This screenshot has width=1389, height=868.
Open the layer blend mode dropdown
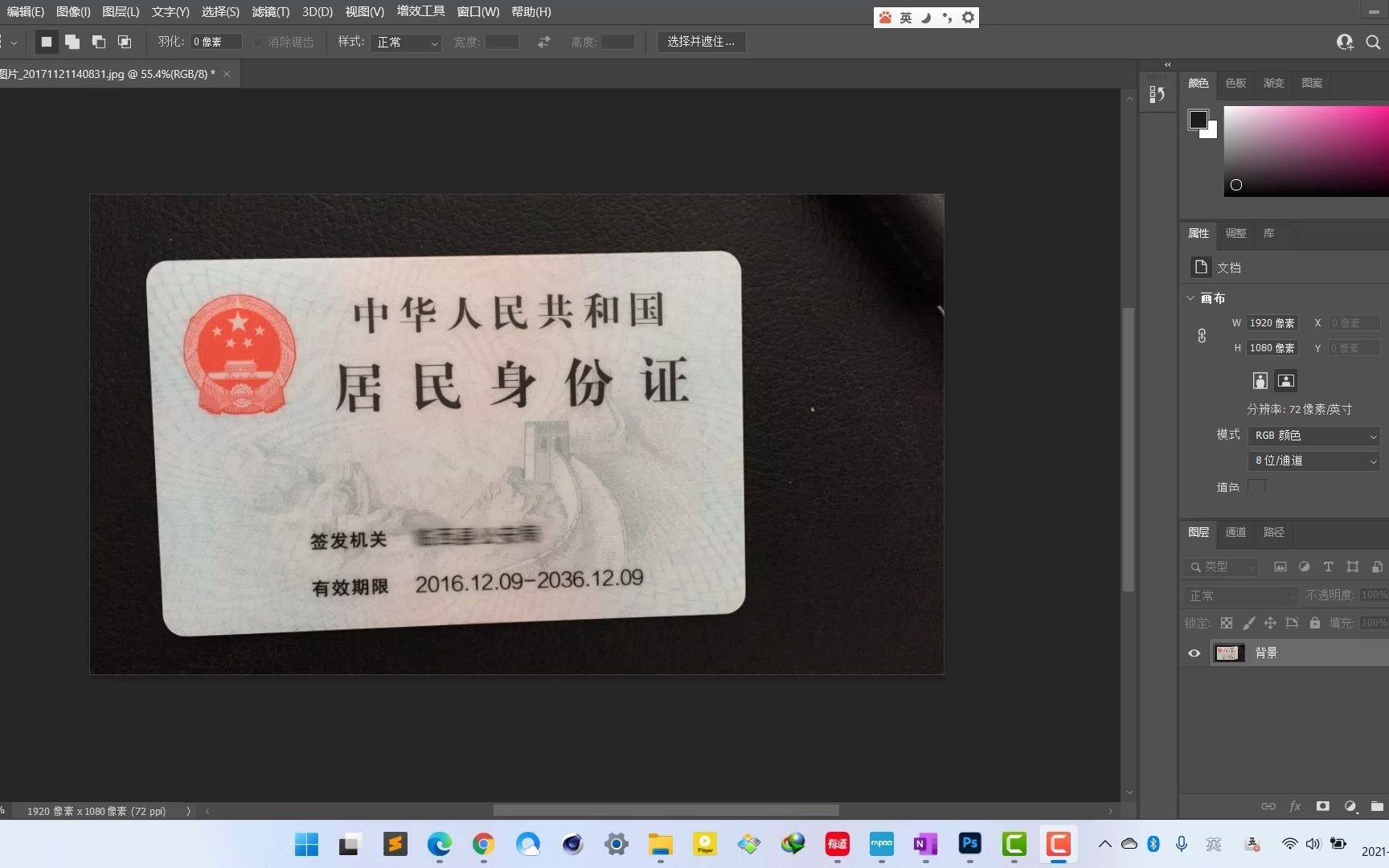tap(1240, 596)
